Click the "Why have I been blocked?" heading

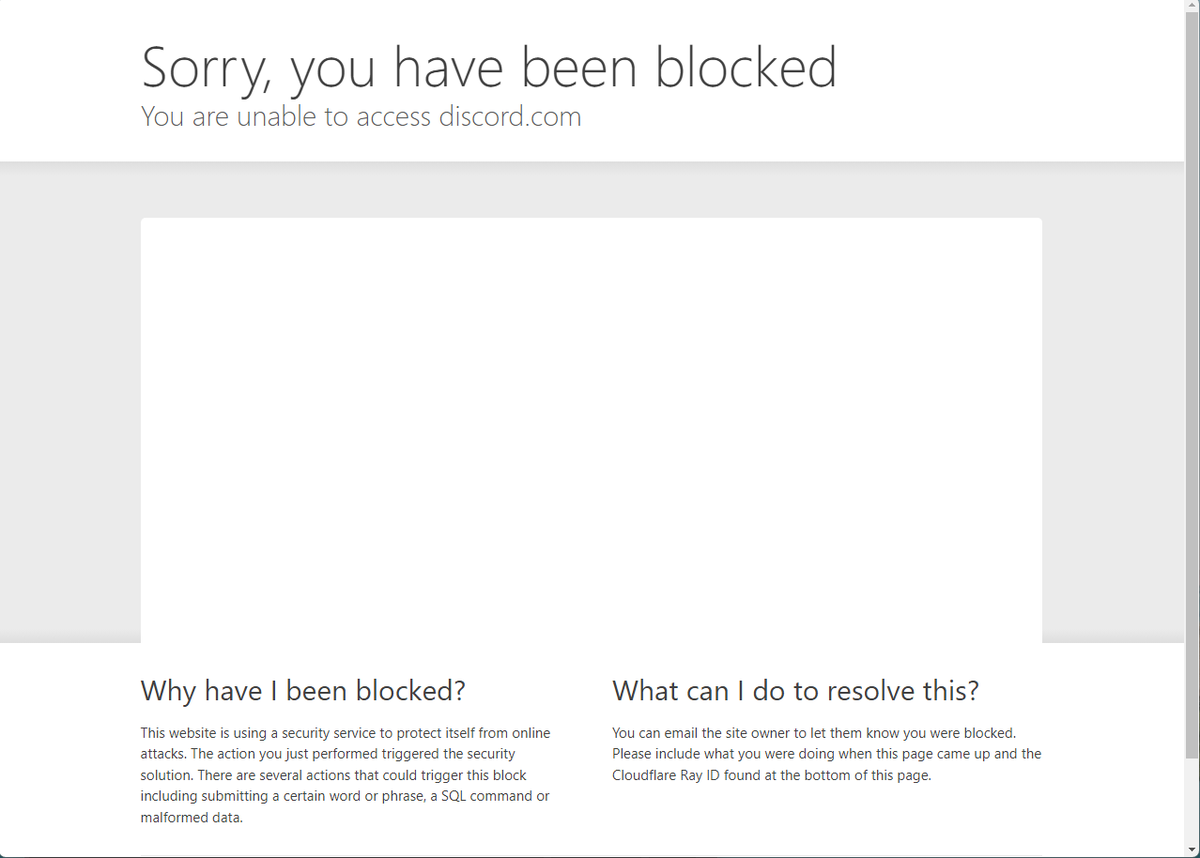(x=303, y=691)
